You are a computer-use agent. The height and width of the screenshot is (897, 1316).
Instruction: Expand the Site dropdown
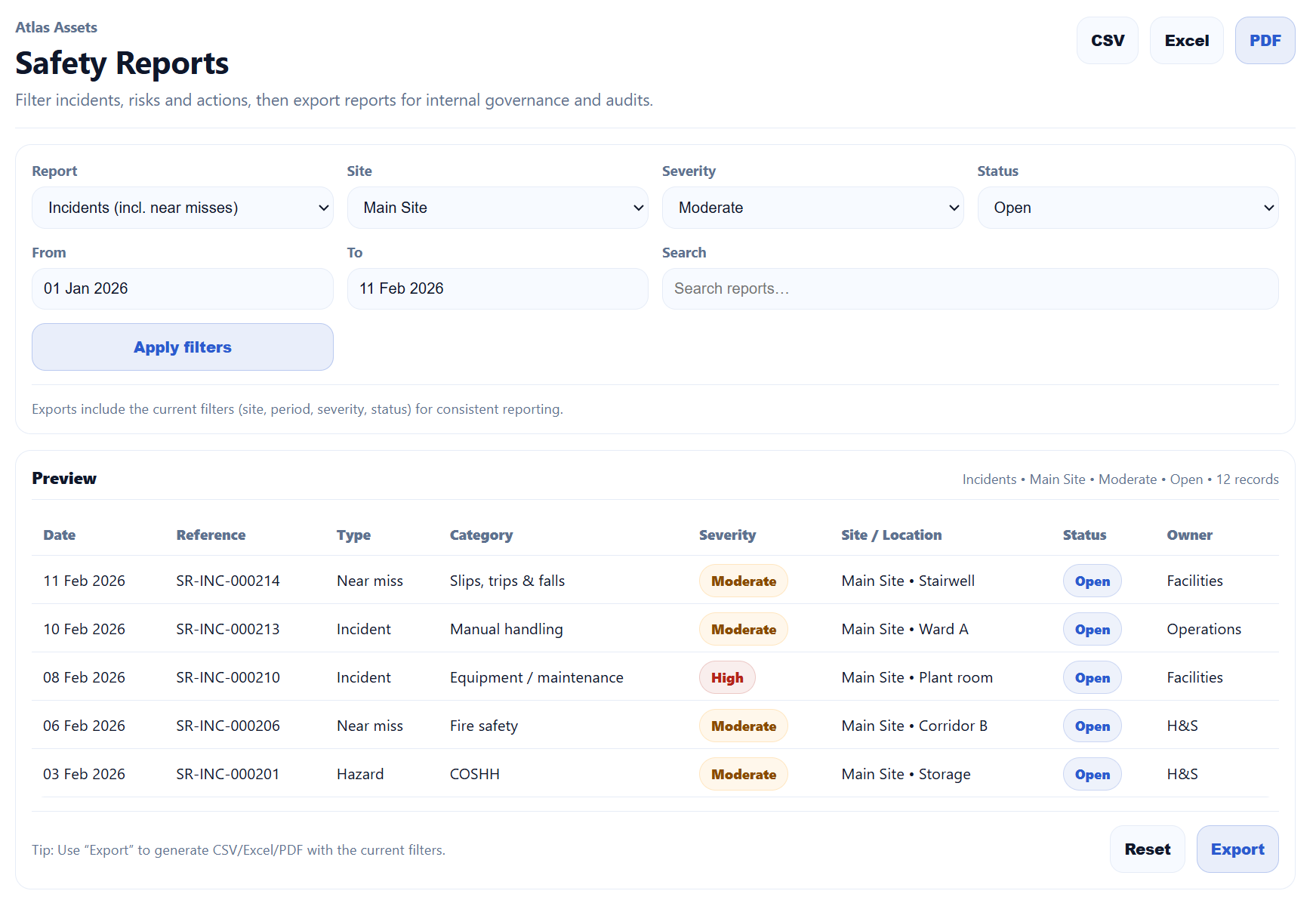[x=498, y=208]
